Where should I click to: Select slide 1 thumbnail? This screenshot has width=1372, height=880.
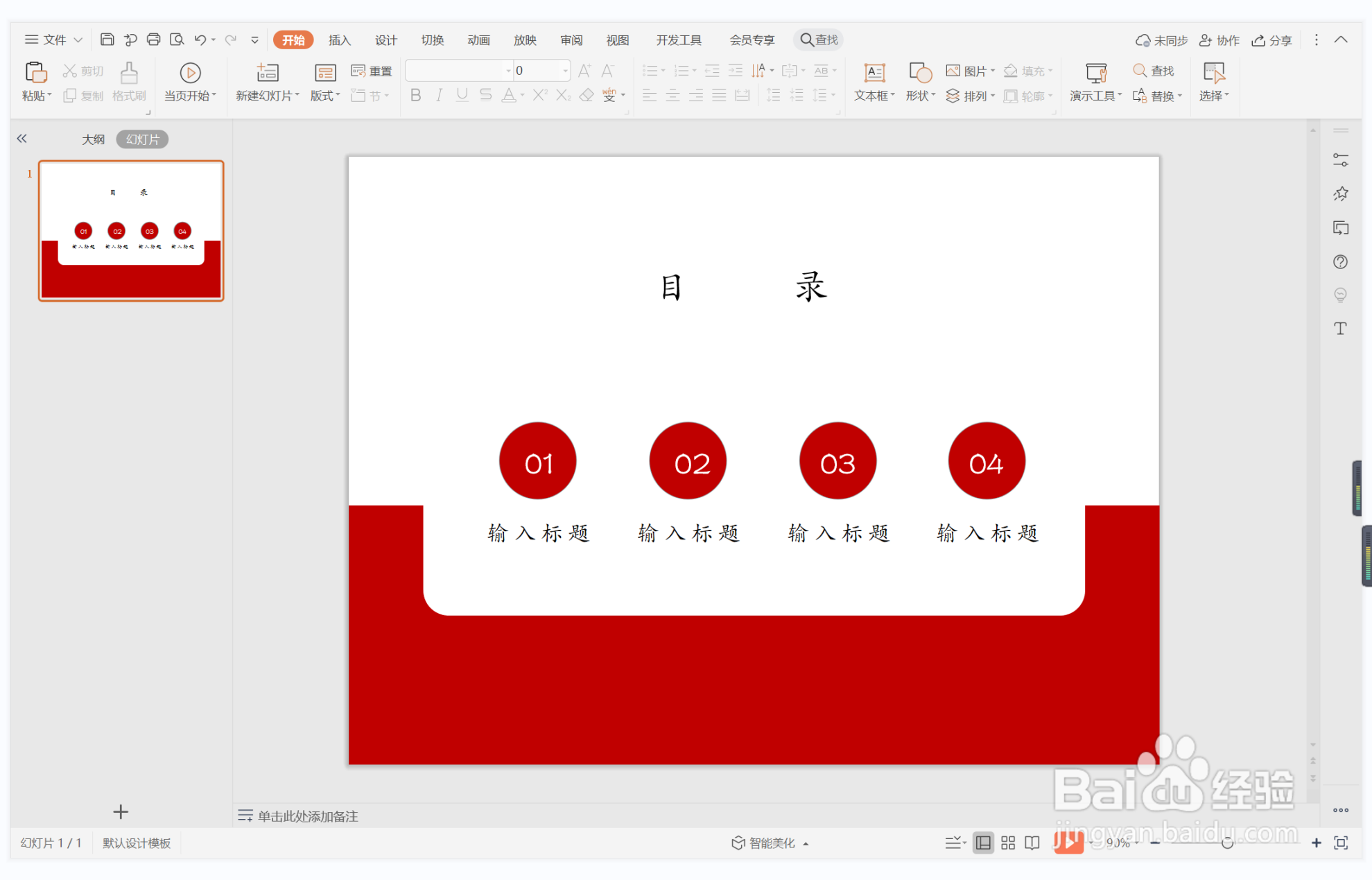[x=131, y=230]
